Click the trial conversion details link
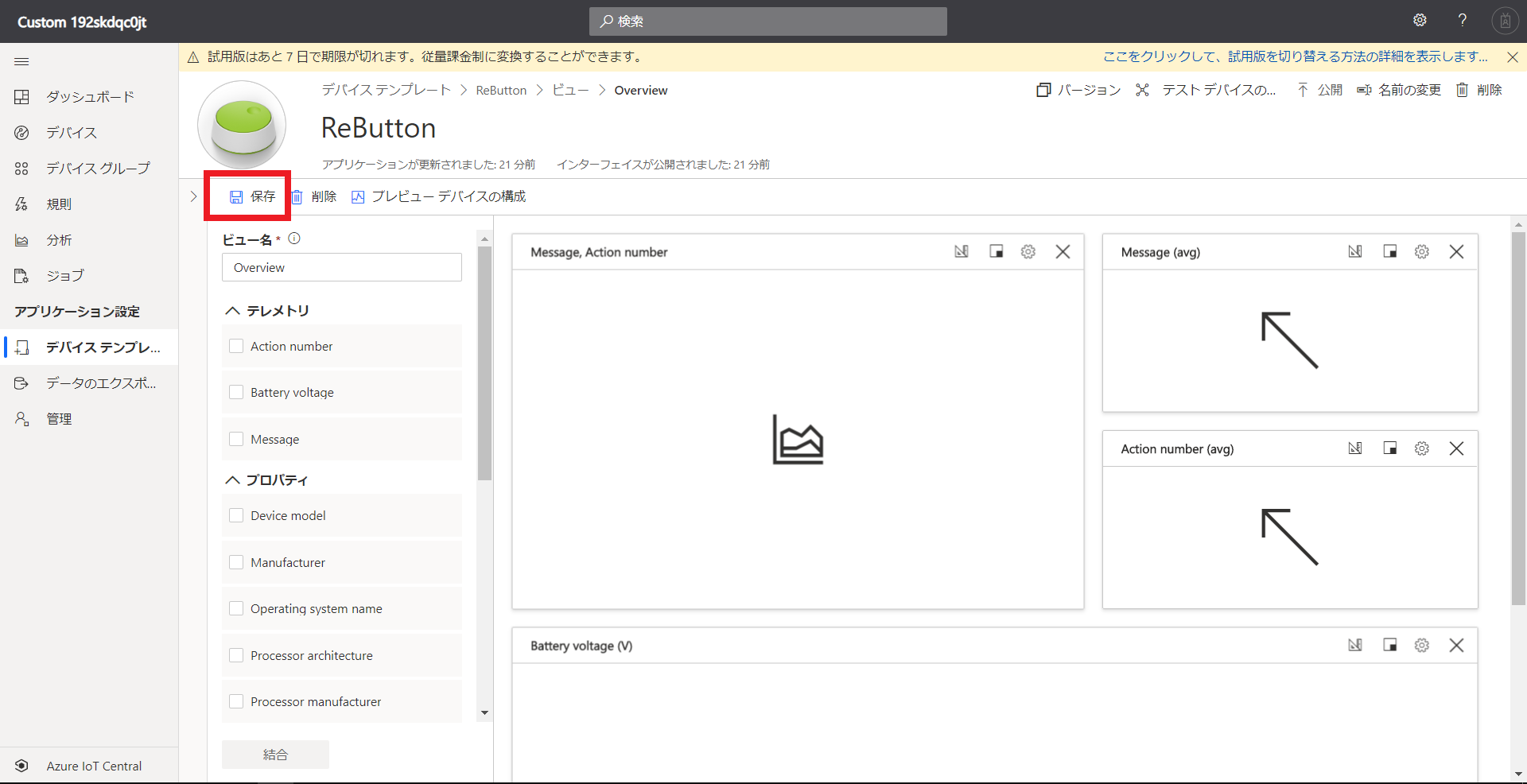Viewport: 1527px width, 784px height. 1295,56
